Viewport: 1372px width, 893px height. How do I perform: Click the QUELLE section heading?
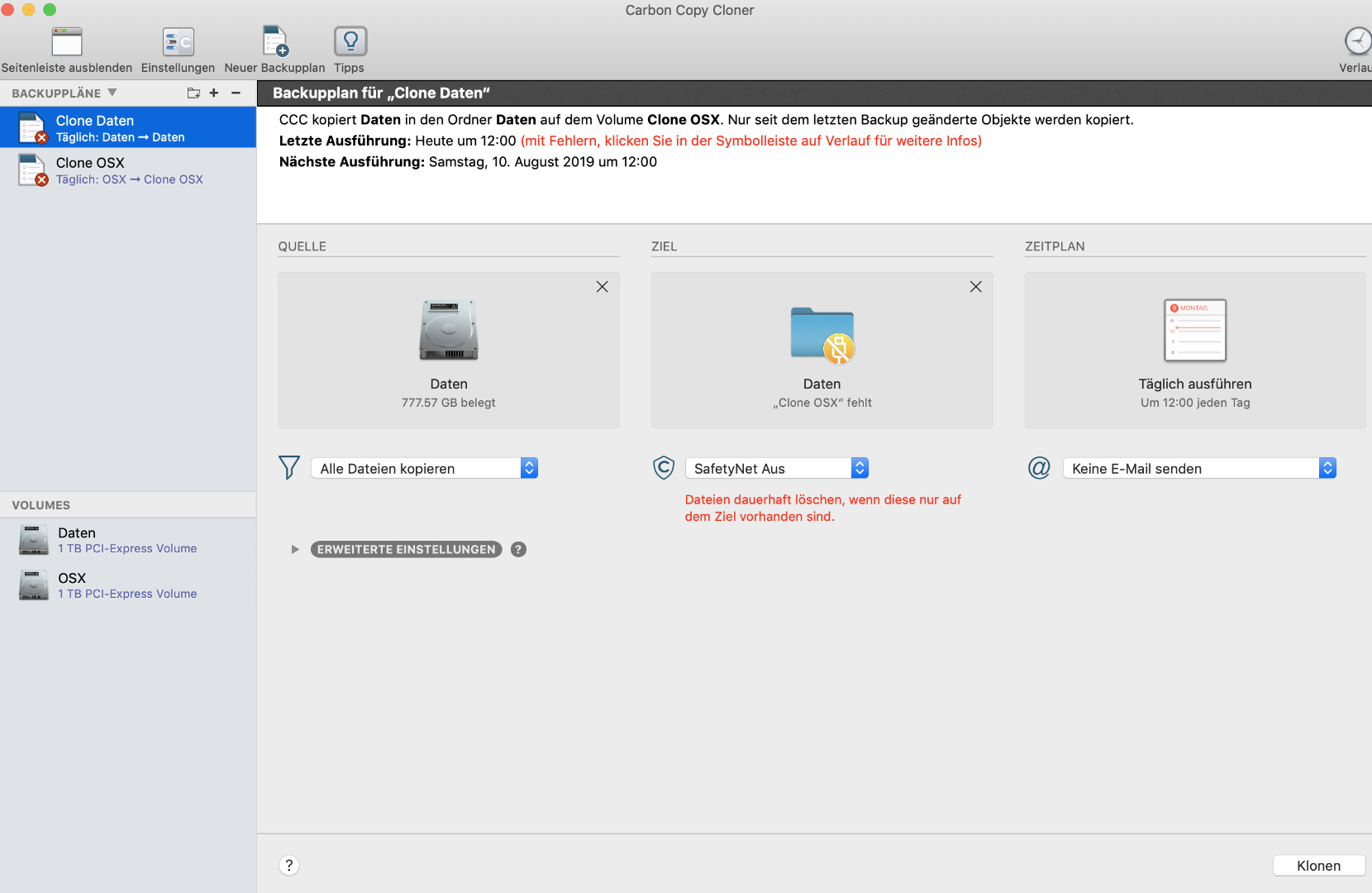[x=303, y=246]
